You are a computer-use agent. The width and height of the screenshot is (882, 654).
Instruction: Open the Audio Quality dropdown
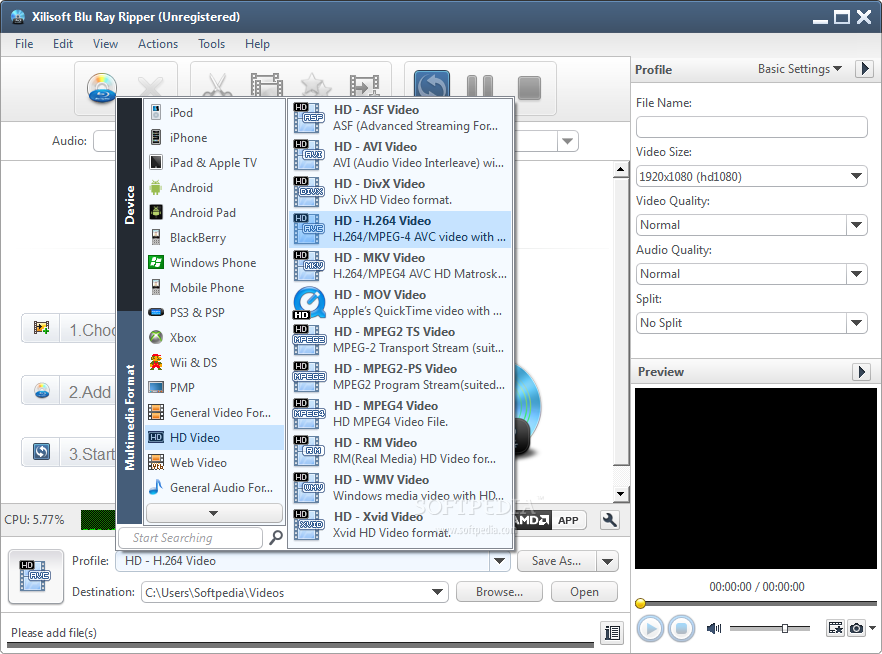point(856,274)
